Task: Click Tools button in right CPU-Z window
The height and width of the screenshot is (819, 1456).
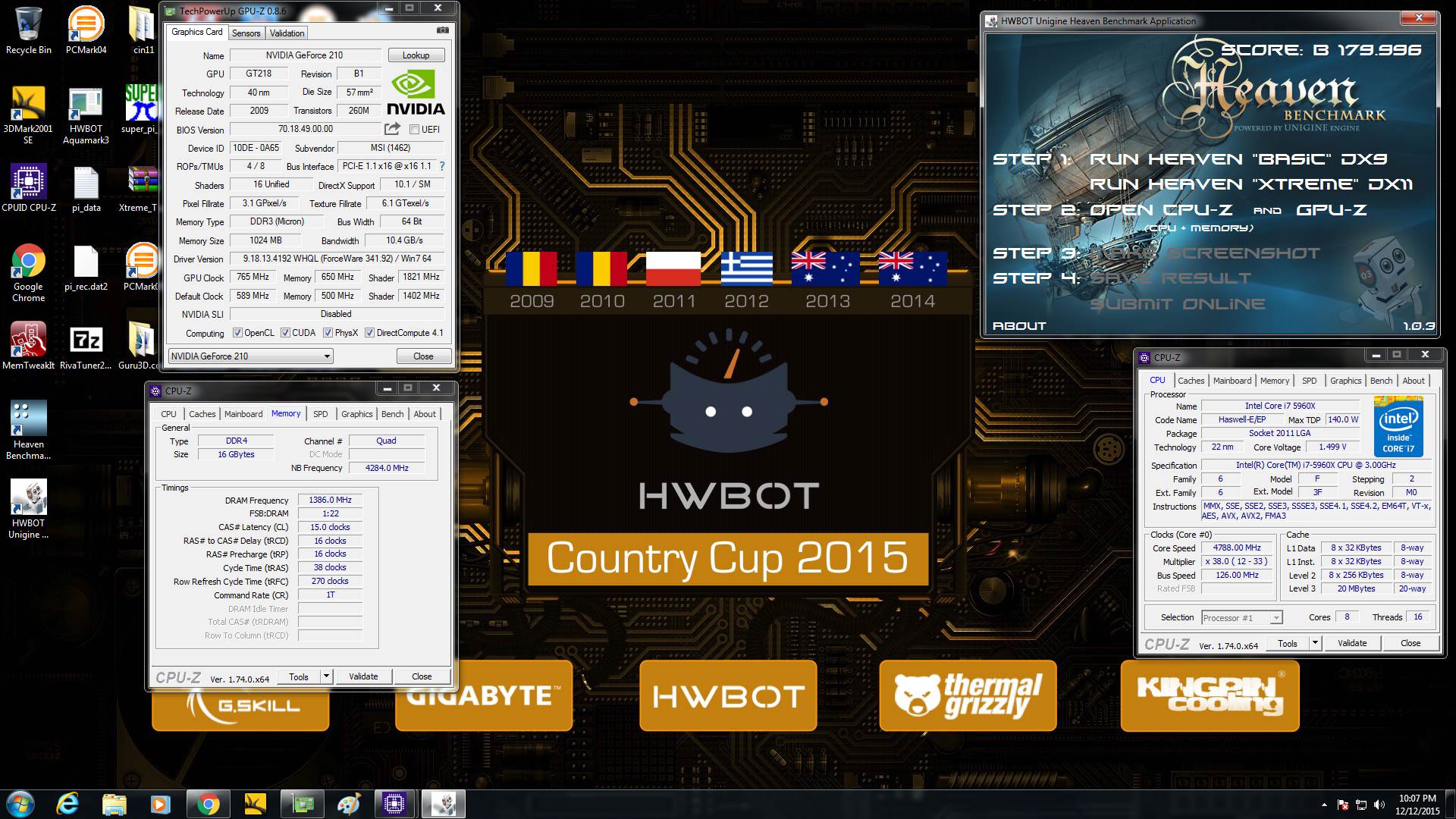Action: tap(1288, 643)
